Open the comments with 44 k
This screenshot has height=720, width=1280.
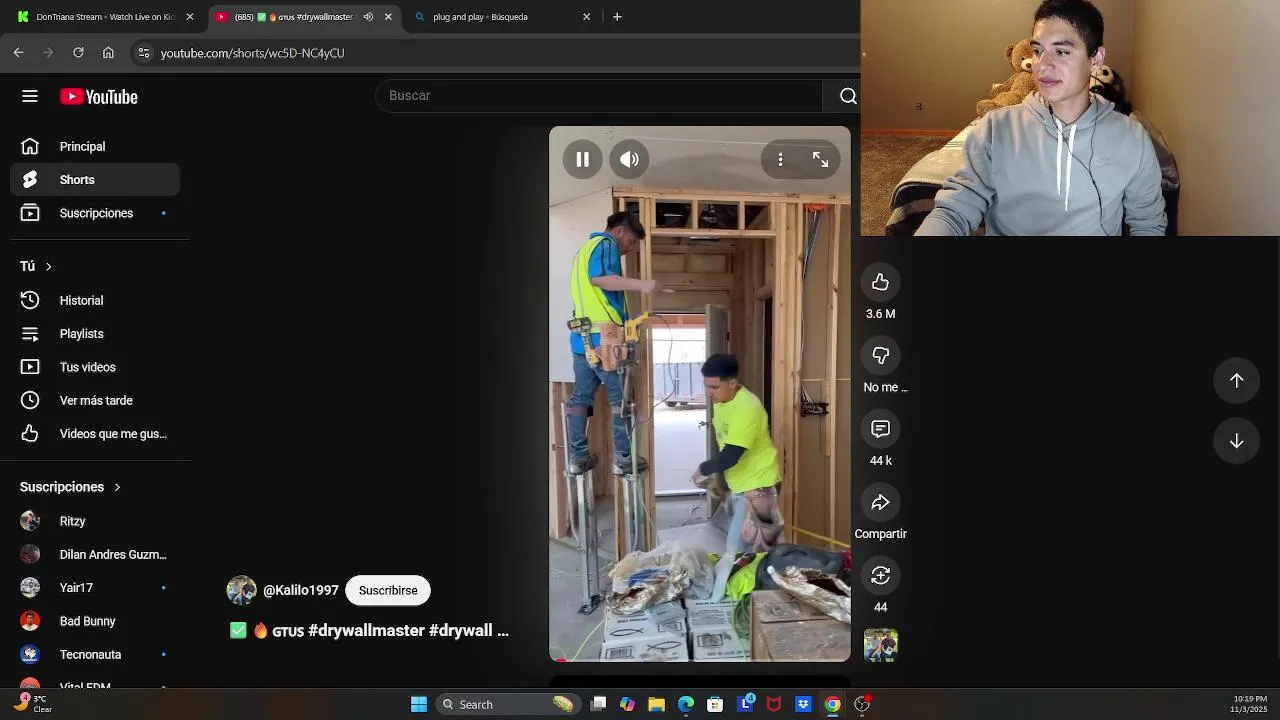tap(880, 429)
